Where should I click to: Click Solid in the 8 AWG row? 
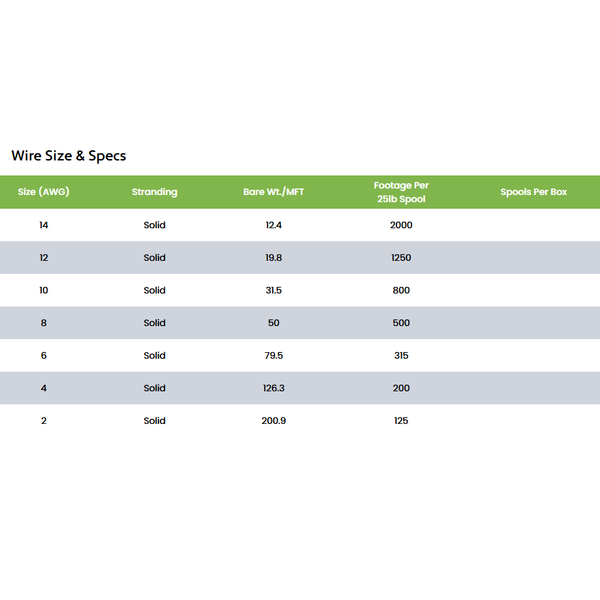click(x=155, y=323)
